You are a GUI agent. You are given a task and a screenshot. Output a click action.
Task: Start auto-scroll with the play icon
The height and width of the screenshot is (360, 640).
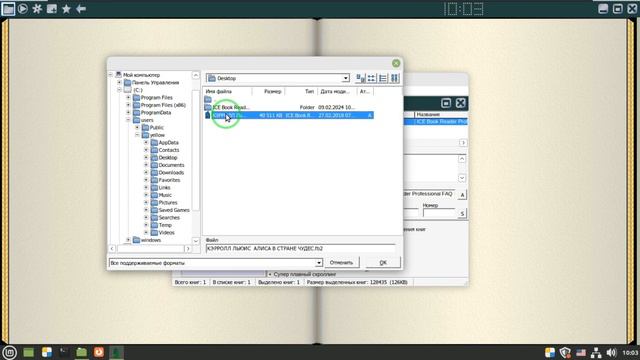[x=23, y=8]
